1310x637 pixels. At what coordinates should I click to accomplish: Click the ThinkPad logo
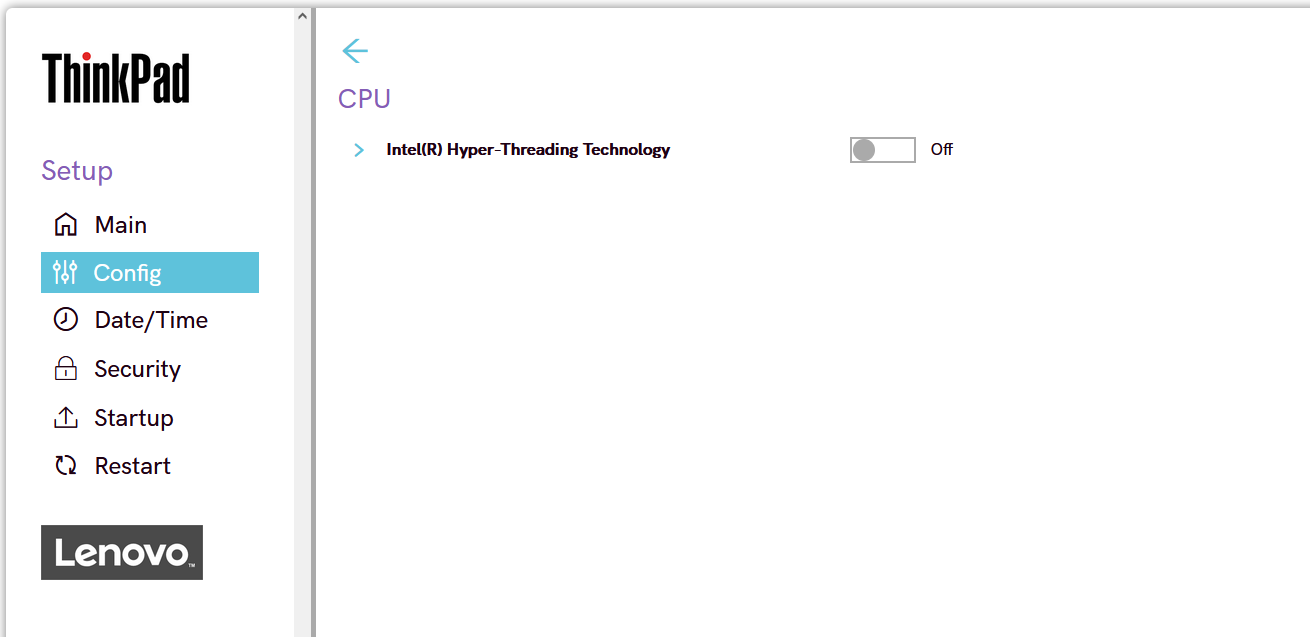tap(116, 78)
